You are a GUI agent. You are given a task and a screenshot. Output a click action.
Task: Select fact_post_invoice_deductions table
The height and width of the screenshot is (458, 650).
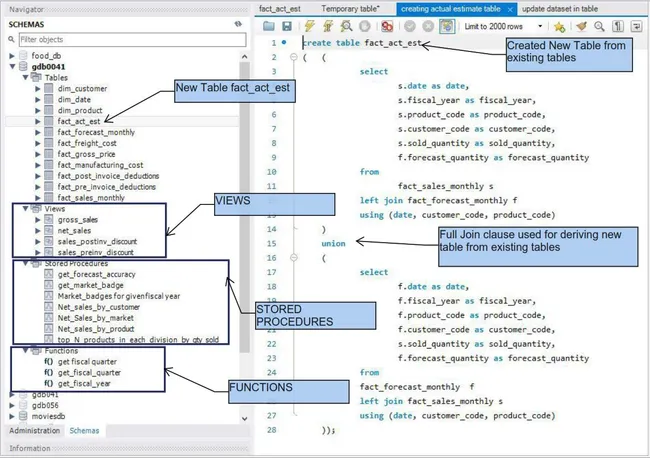[x=108, y=176]
